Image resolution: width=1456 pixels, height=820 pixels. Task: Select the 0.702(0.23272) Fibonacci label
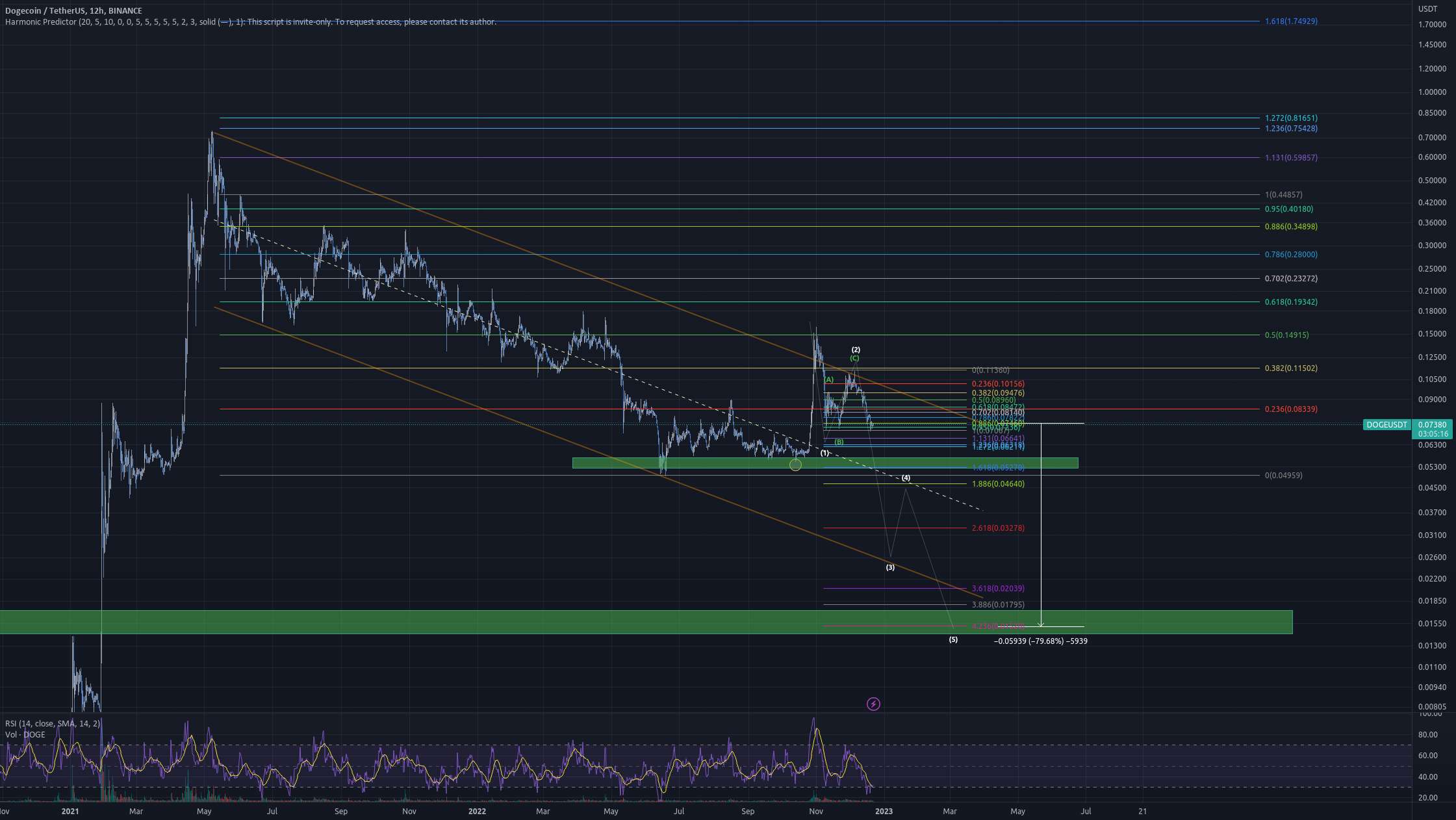(x=1291, y=279)
